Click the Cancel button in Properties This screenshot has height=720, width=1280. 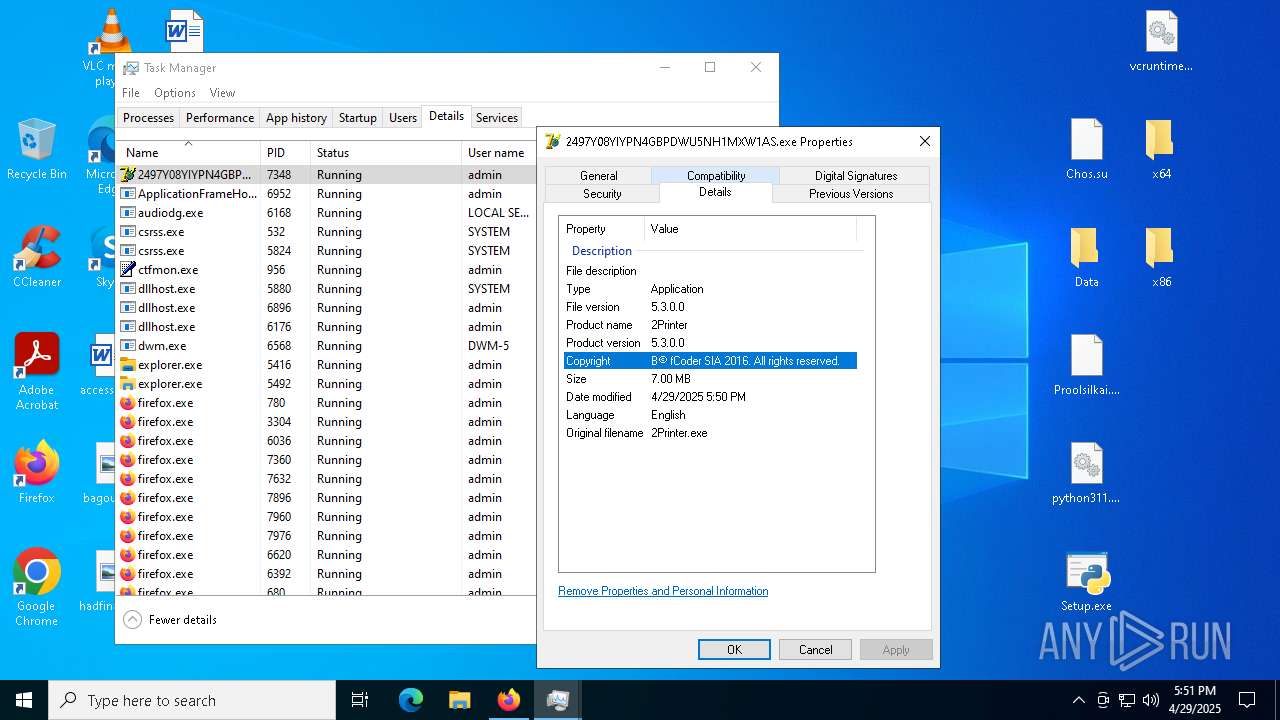pyautogui.click(x=815, y=649)
